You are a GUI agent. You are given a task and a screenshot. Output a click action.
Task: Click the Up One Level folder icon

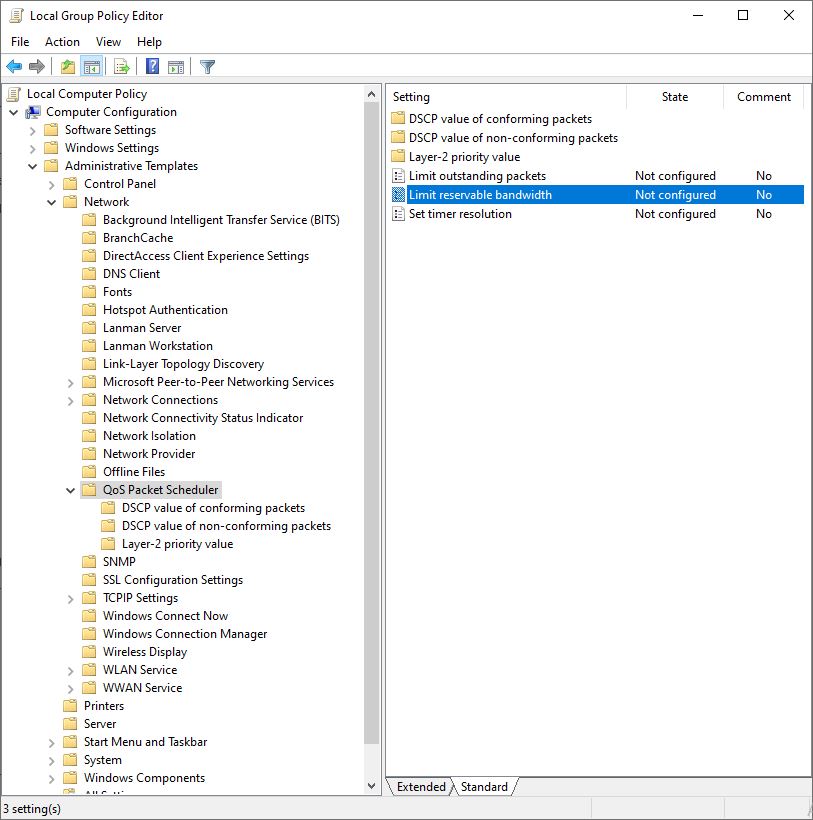click(x=67, y=67)
